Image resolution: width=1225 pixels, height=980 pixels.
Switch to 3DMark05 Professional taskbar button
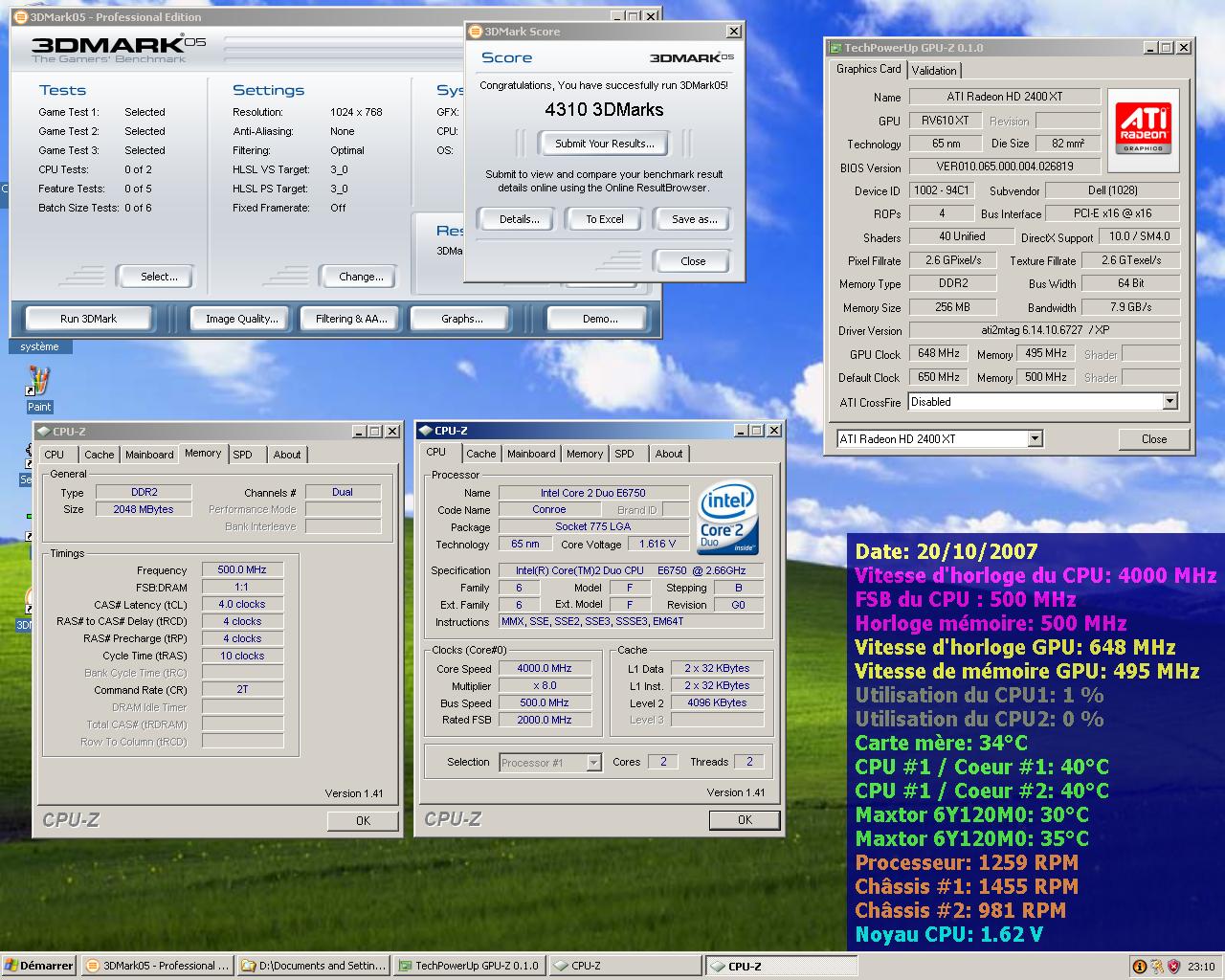click(x=157, y=966)
